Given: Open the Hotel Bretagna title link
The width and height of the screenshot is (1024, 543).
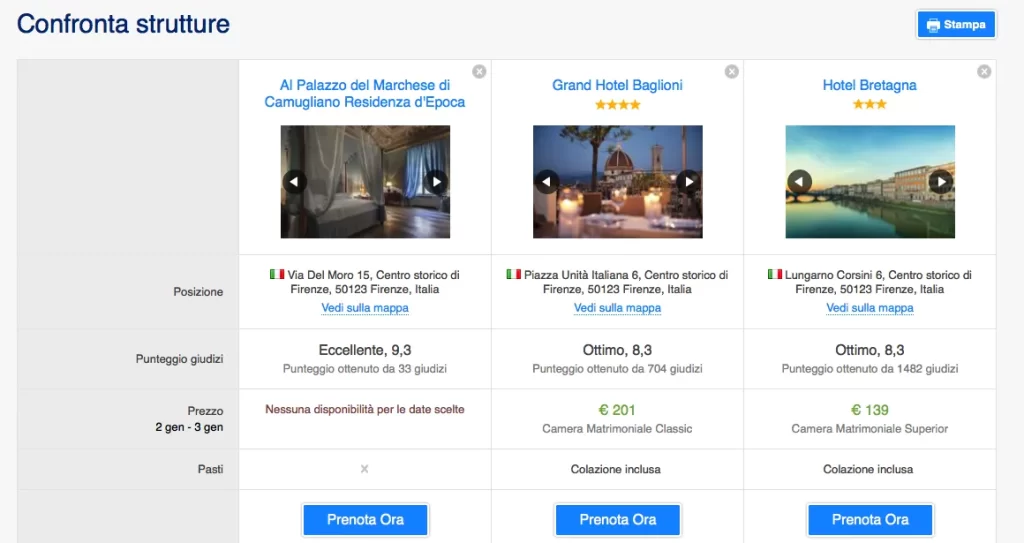Looking at the screenshot, I should click(869, 85).
